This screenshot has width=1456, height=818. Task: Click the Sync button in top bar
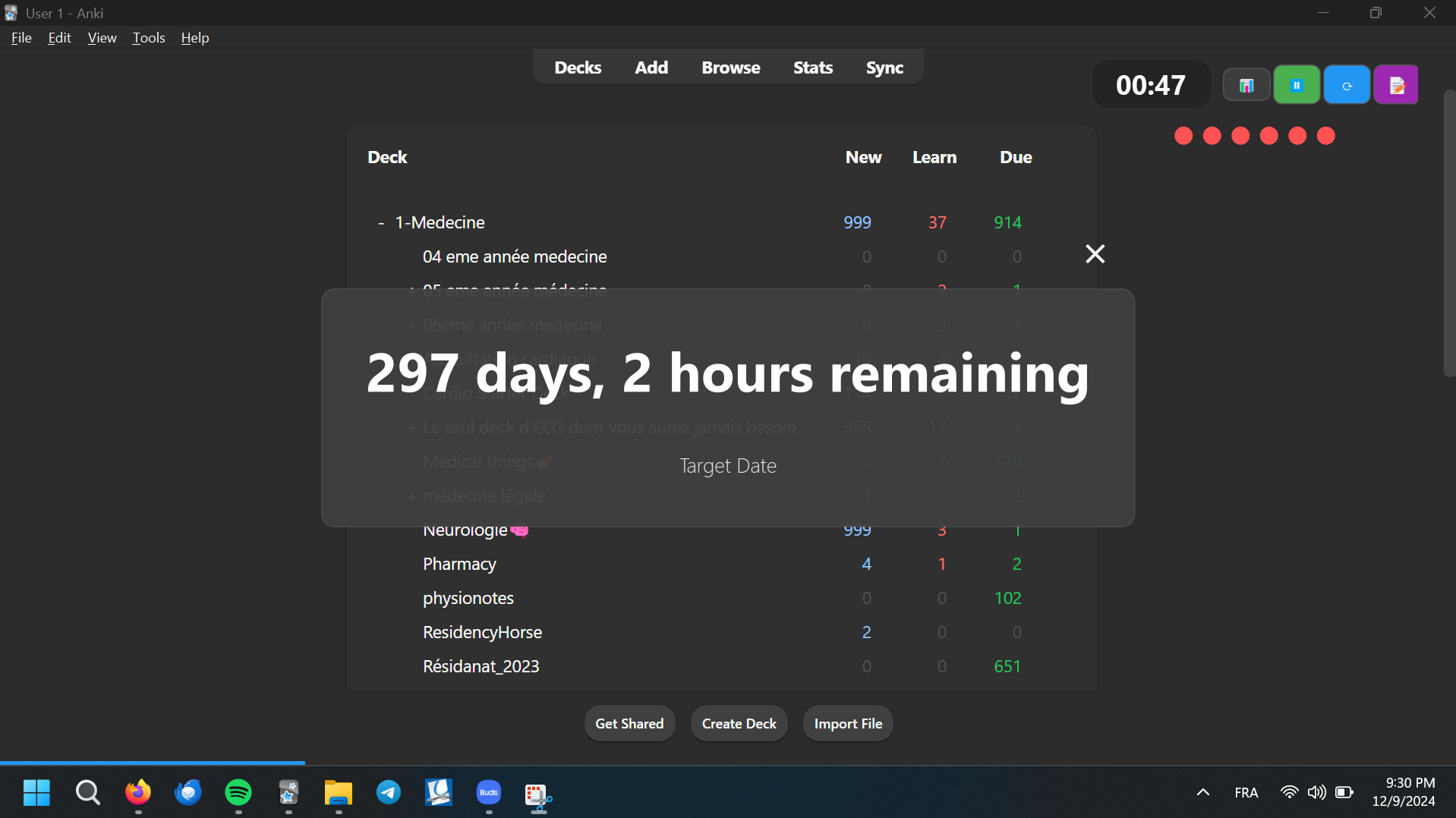(884, 68)
